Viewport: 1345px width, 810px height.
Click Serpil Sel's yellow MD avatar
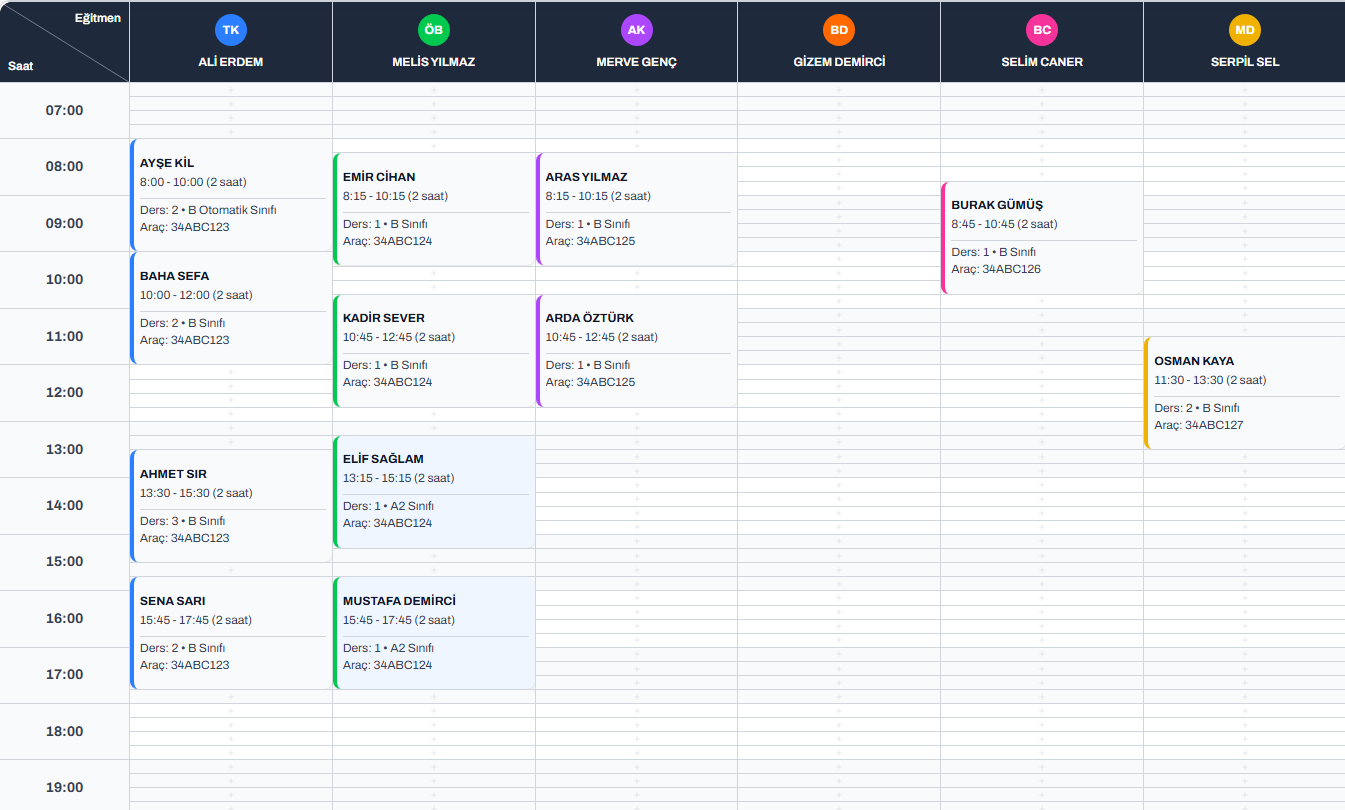(1244, 30)
